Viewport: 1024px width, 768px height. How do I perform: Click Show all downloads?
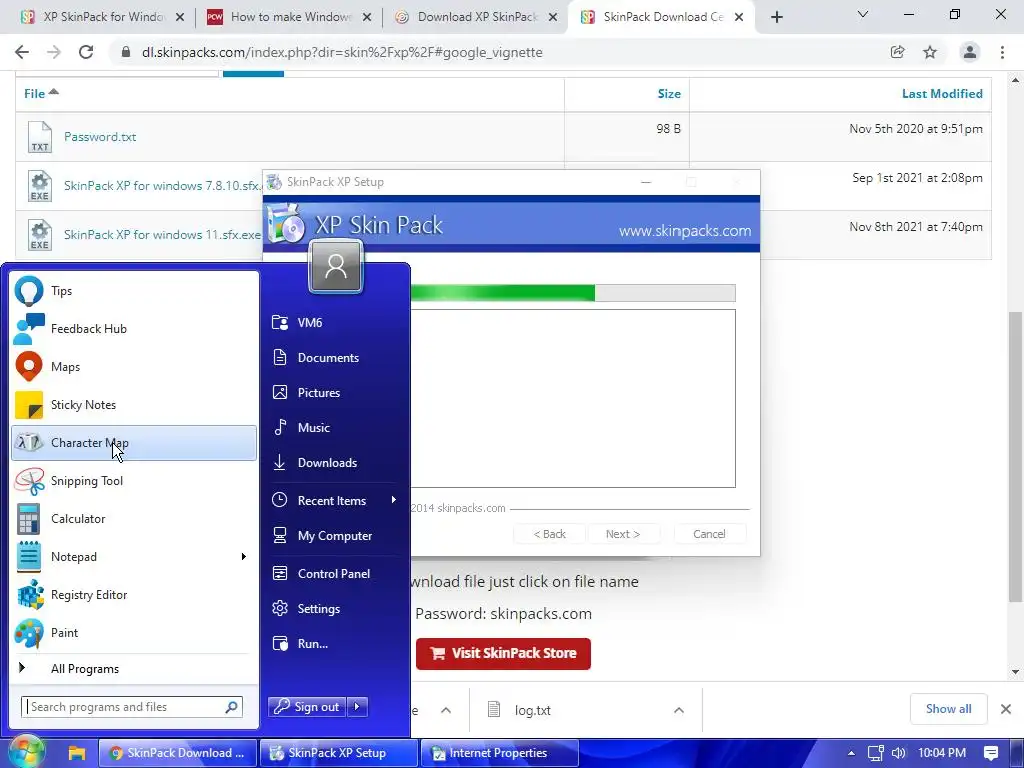[x=948, y=709]
